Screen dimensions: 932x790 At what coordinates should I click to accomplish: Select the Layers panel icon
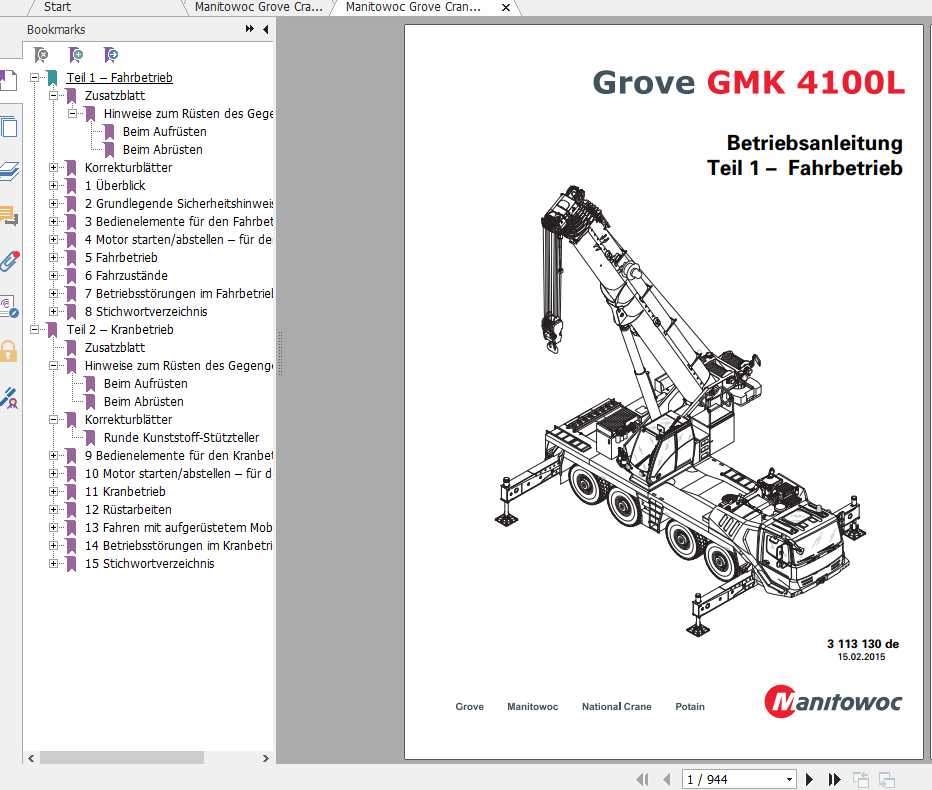point(11,172)
